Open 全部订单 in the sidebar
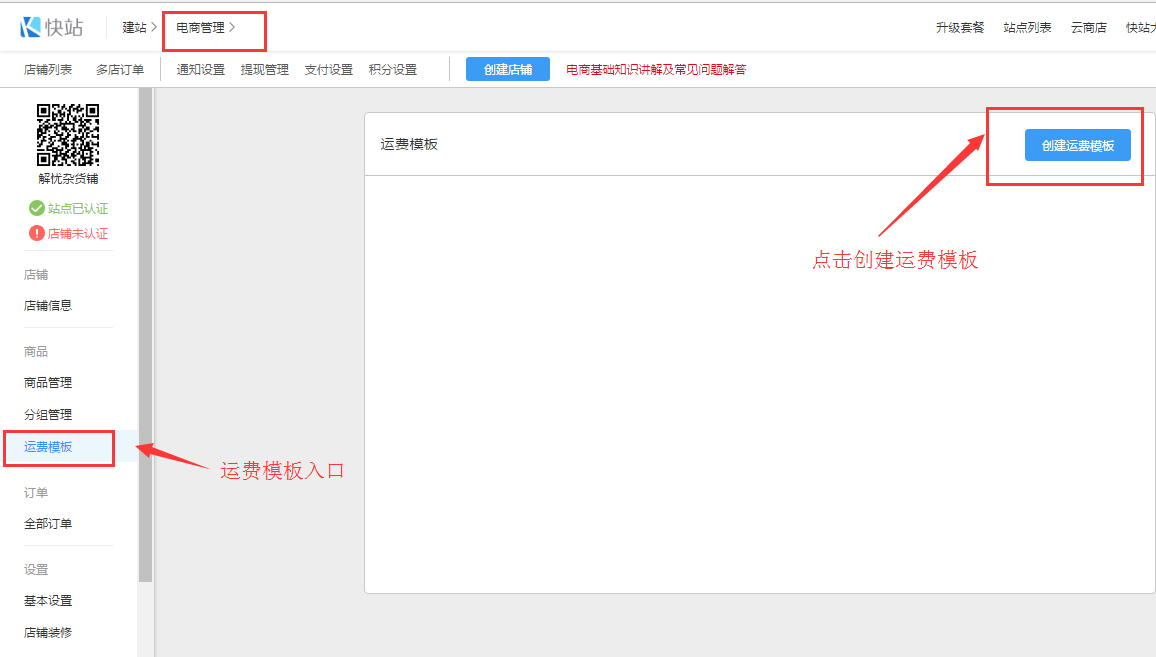The height and width of the screenshot is (657, 1156). coord(48,524)
